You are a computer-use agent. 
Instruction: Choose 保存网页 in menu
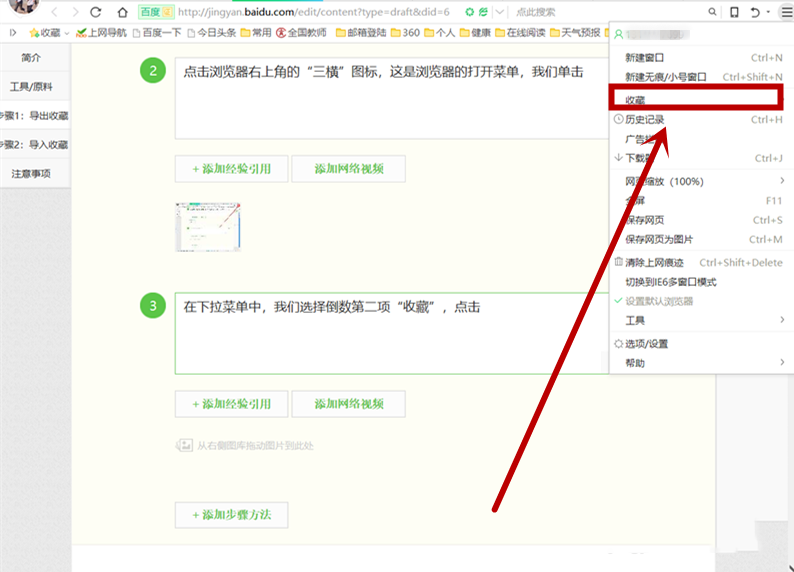tap(701, 220)
